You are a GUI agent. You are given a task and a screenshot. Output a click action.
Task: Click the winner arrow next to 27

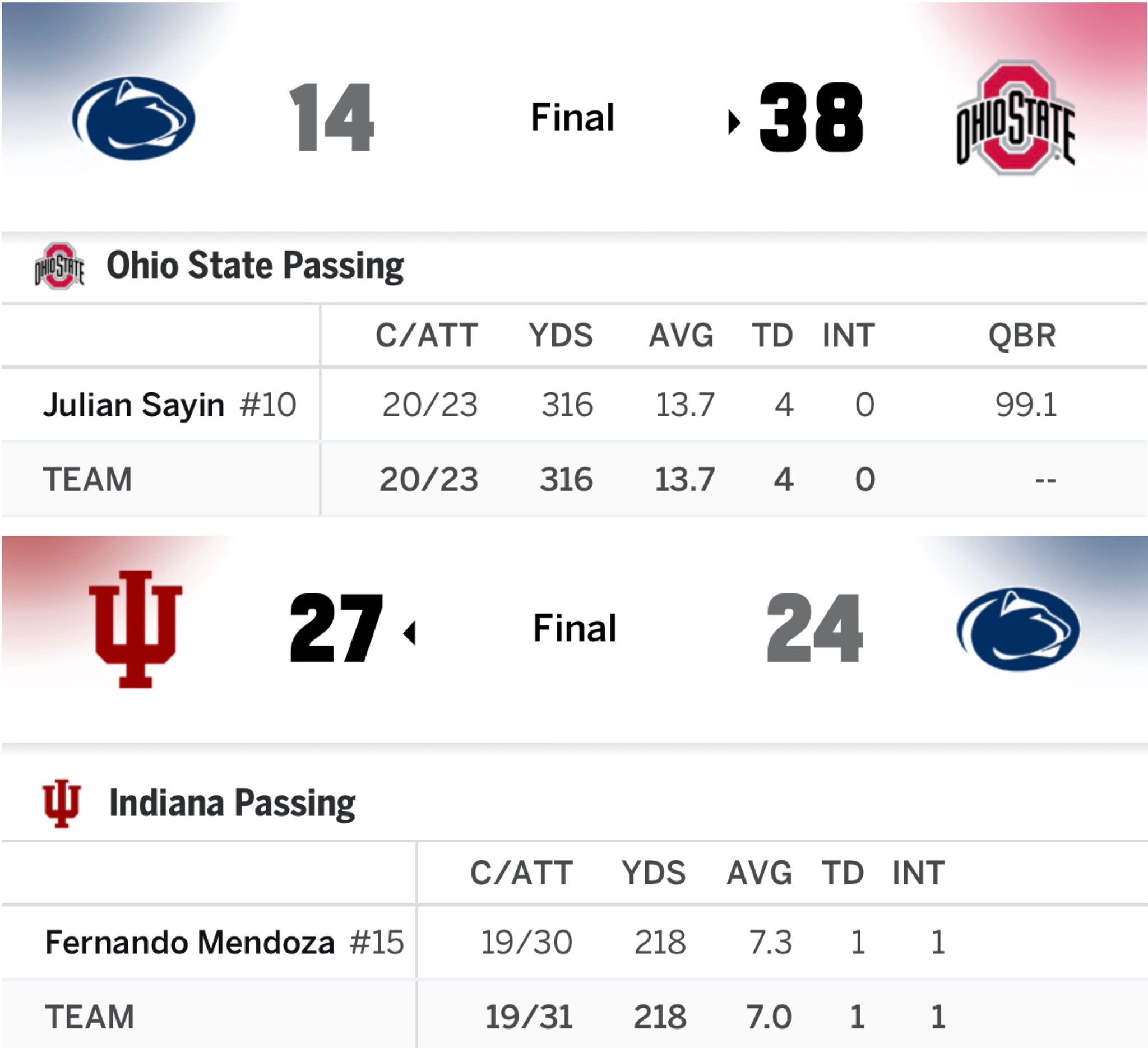[x=410, y=633]
